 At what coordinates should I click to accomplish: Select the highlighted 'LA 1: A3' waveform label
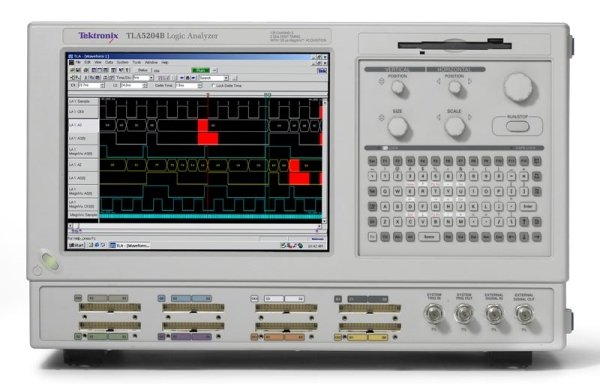(x=83, y=125)
